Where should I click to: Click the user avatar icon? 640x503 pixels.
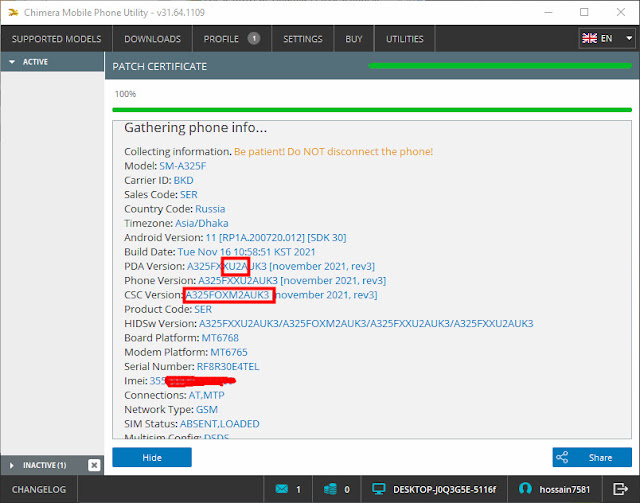tap(525, 489)
